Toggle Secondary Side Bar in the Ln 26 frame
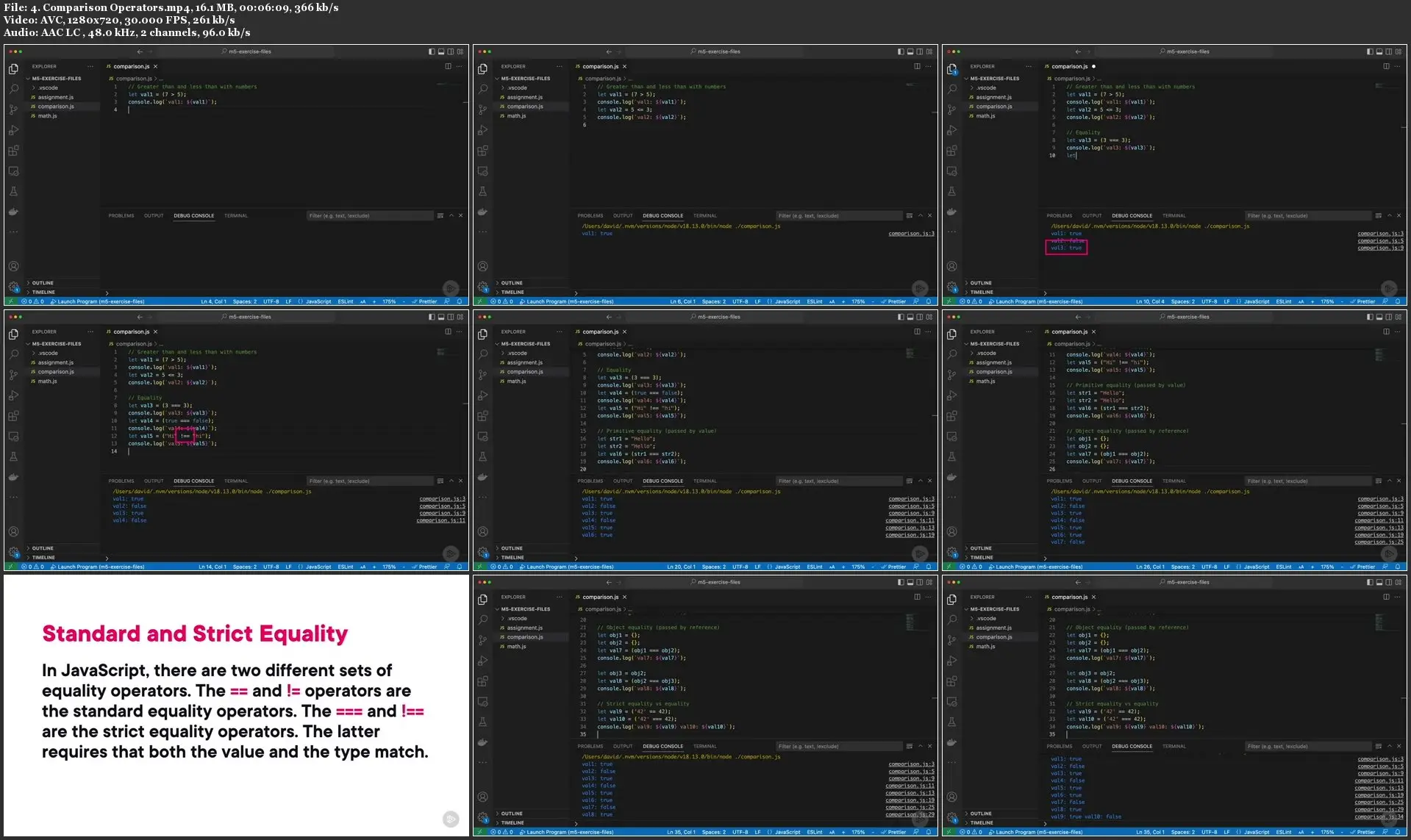Image resolution: width=1411 pixels, height=840 pixels. tap(1389, 317)
